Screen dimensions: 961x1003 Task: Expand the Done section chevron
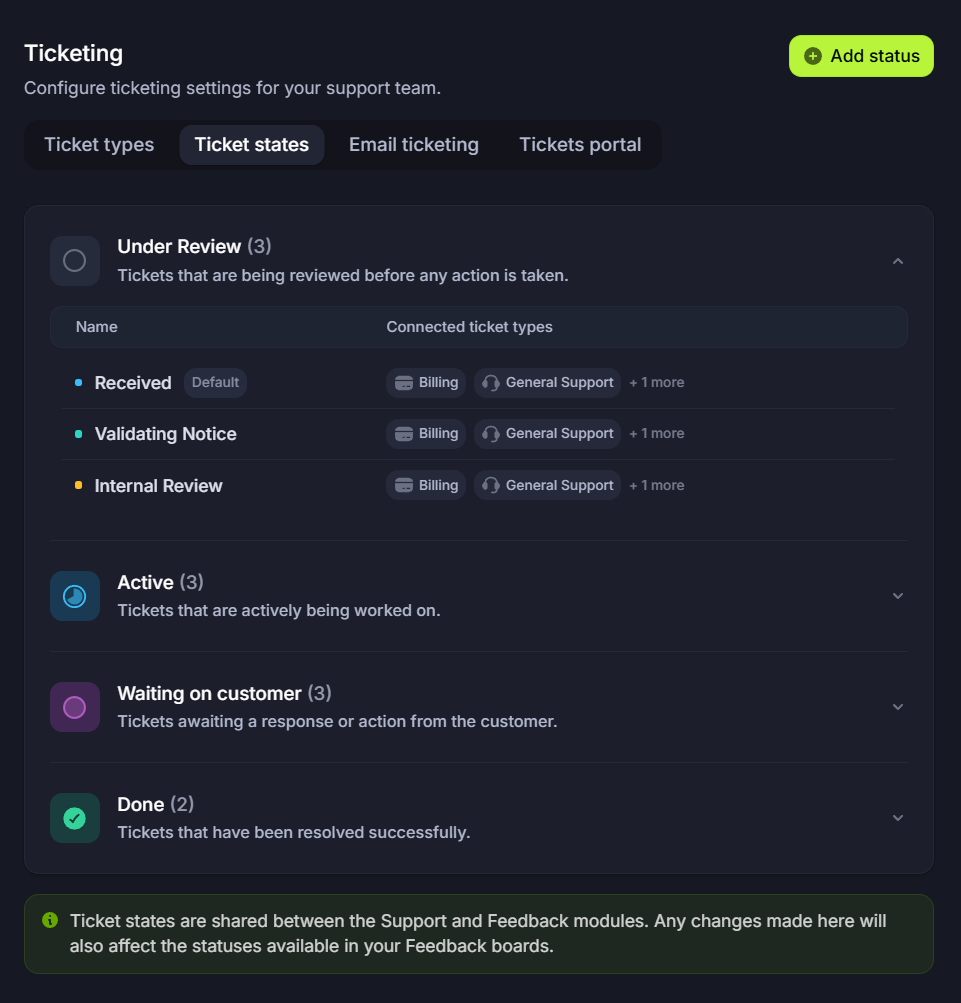pos(898,818)
